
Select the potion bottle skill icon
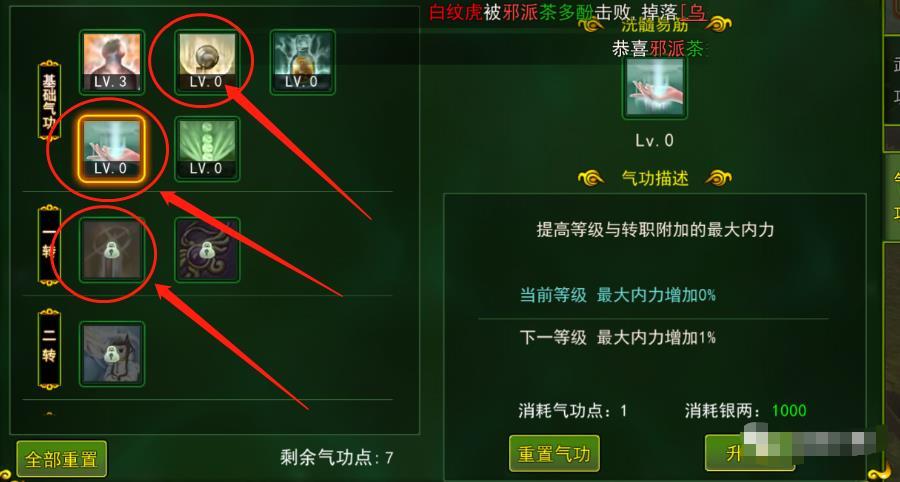(302, 62)
